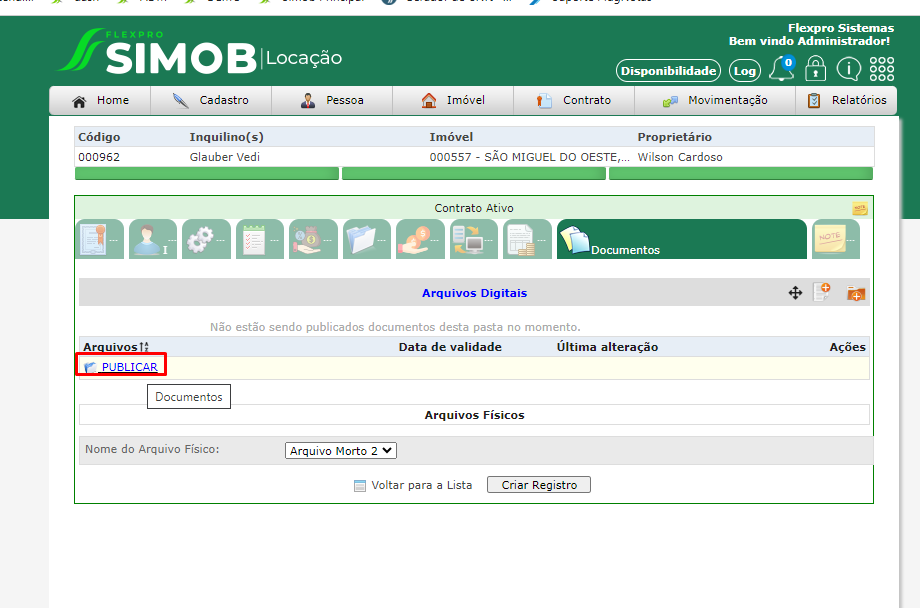
Task: Click the Voltar para a Lista link
Action: pyautogui.click(x=422, y=485)
